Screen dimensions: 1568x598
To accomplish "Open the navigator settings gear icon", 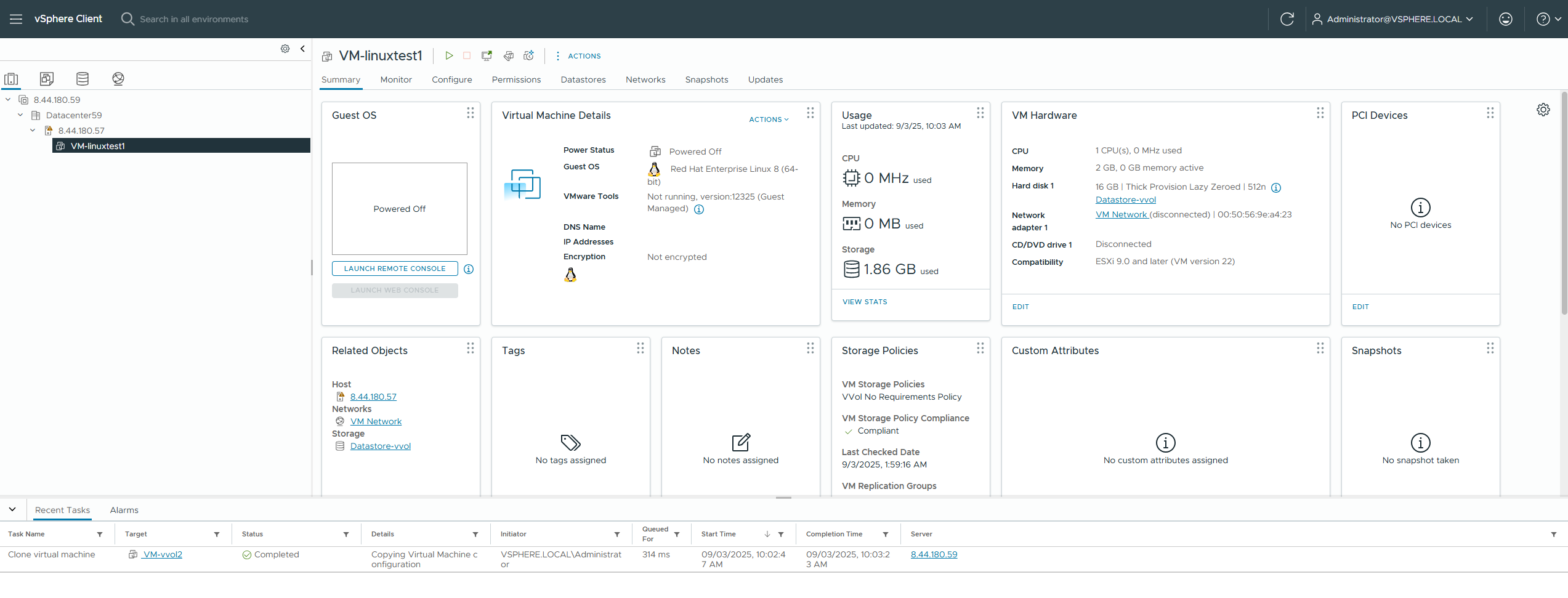I will point(285,49).
